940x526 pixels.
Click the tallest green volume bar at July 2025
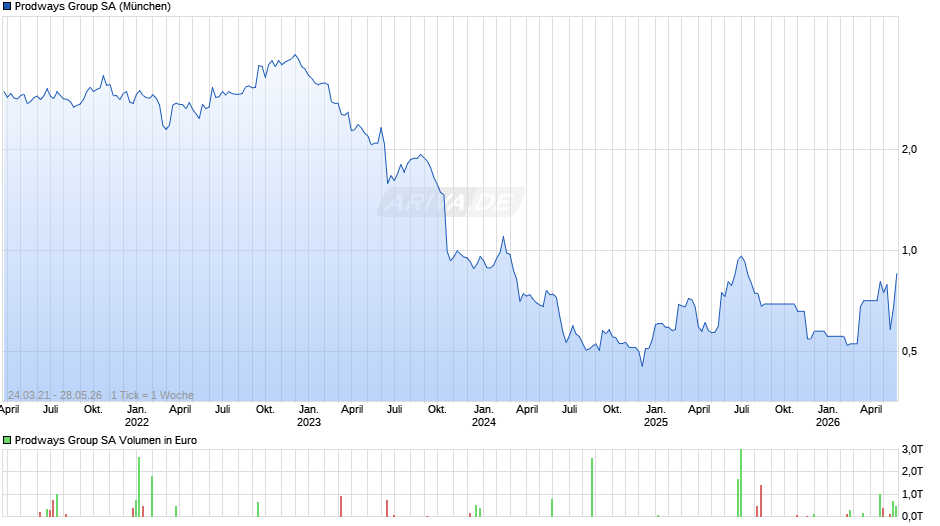[741, 483]
